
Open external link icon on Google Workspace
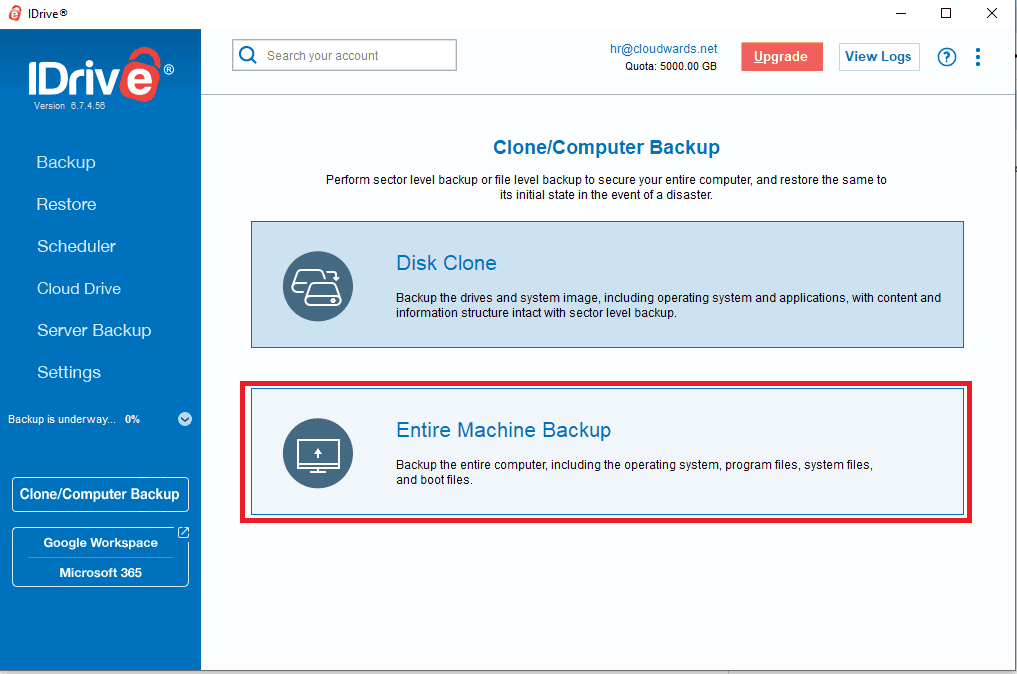[184, 532]
